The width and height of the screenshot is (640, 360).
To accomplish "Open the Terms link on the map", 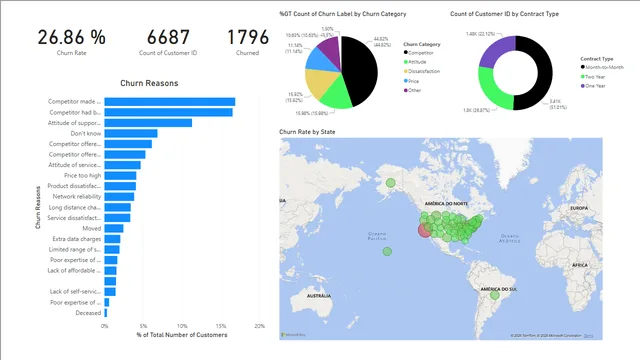I will pyautogui.click(x=588, y=336).
